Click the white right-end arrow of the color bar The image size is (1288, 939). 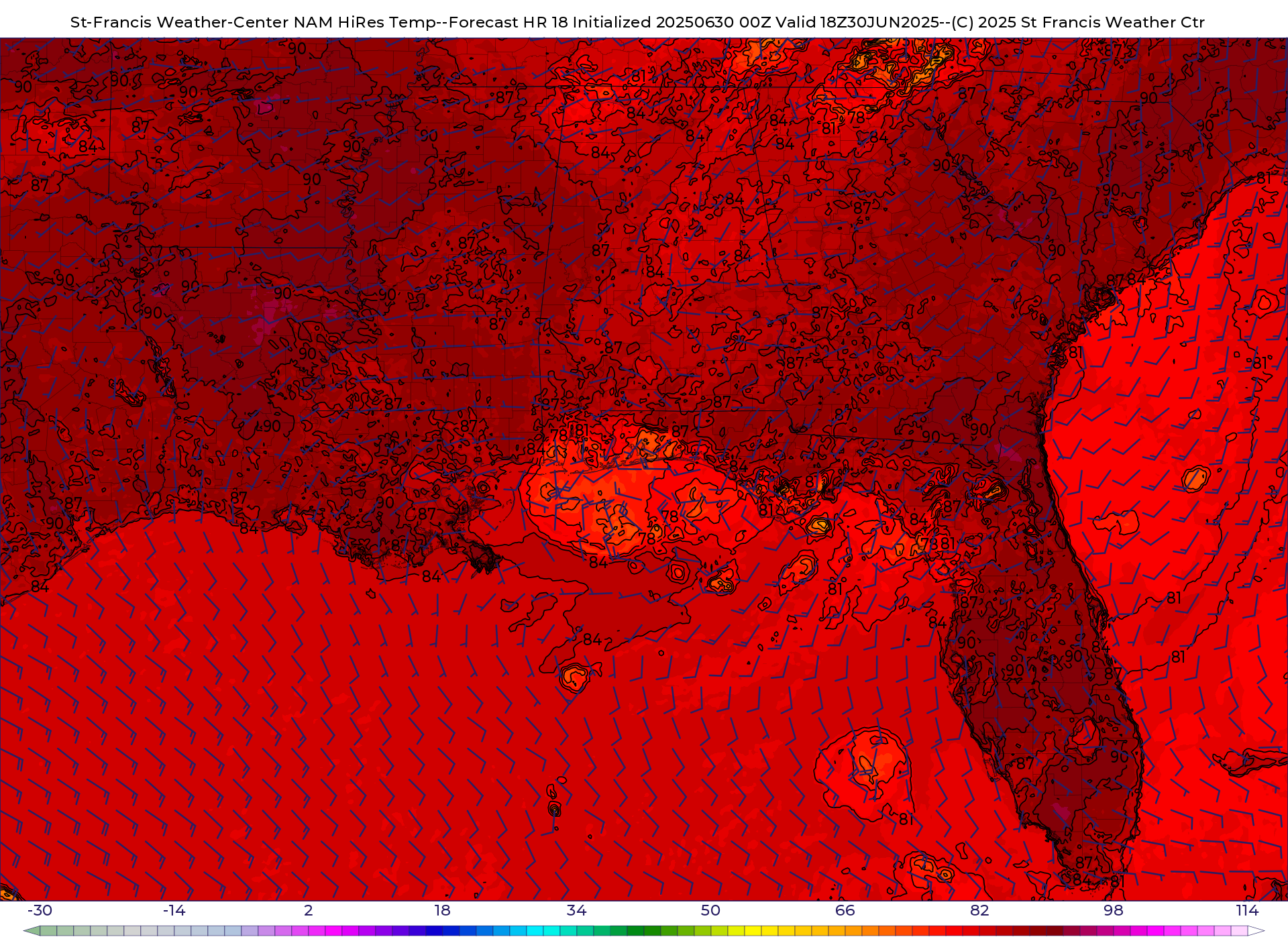(x=1256, y=931)
